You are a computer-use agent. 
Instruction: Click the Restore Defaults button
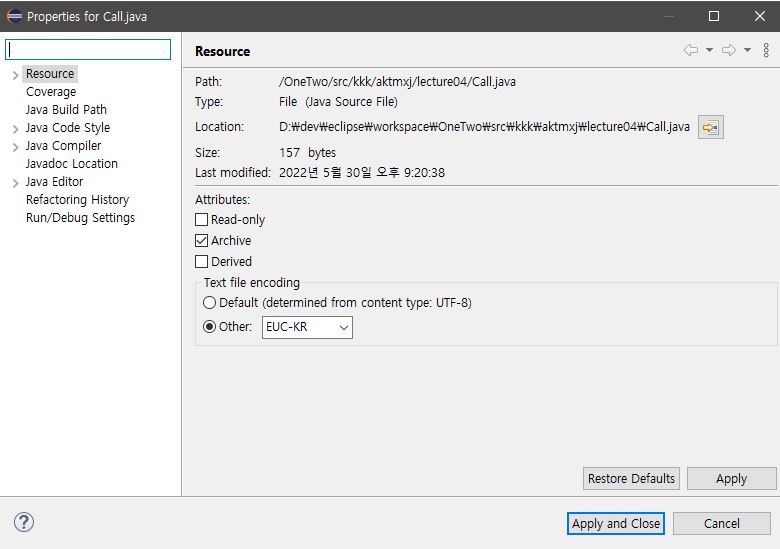[631, 478]
